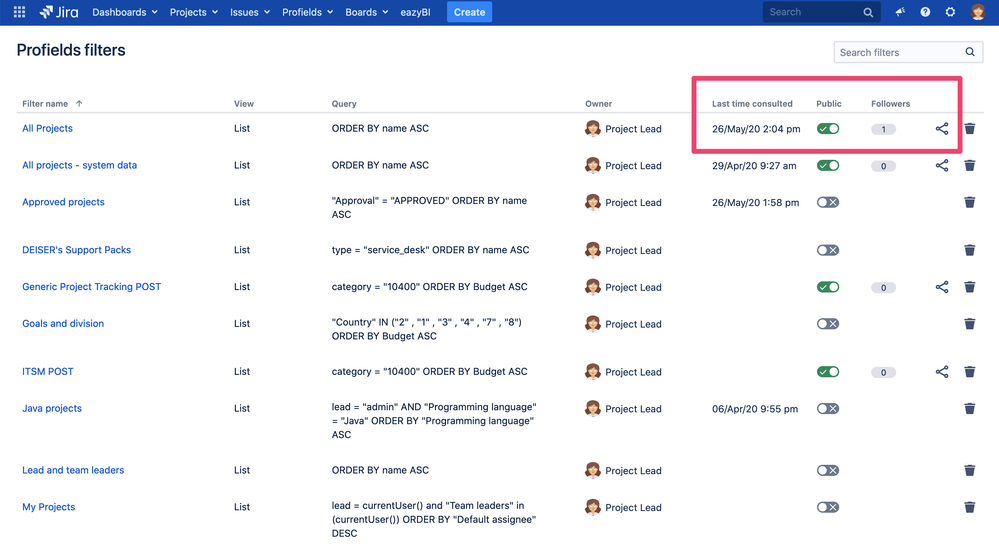Open the Goals and division filter
Image resolution: width=999 pixels, height=560 pixels.
click(63, 324)
